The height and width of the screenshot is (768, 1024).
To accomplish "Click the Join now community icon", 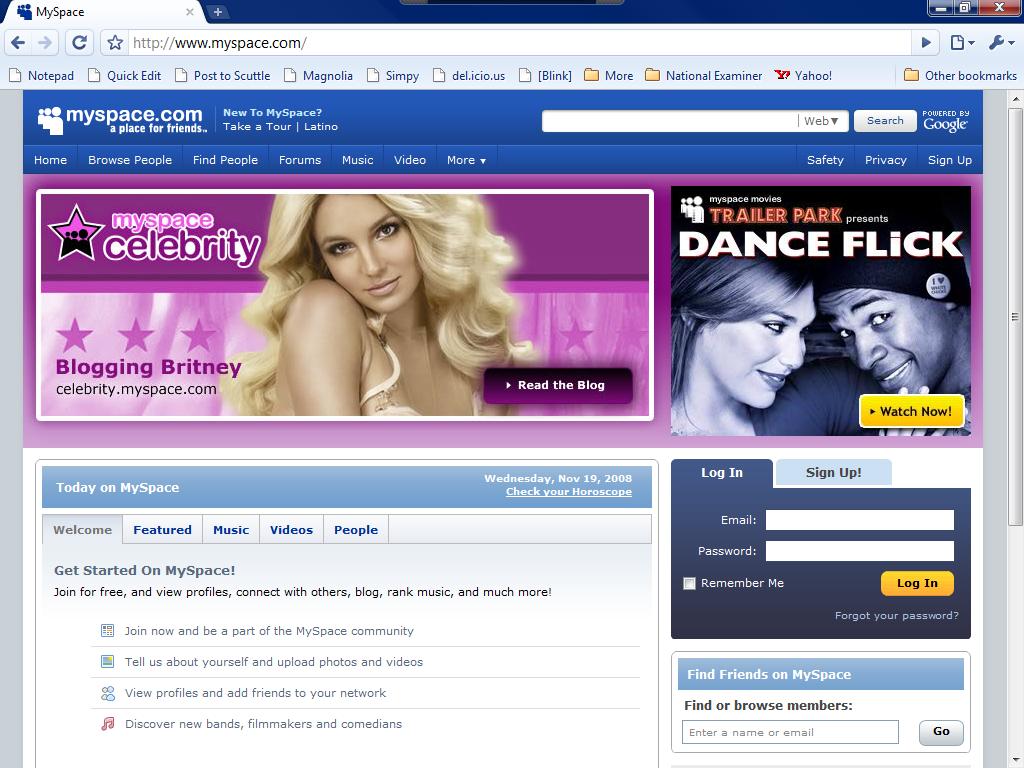I will click(x=107, y=631).
